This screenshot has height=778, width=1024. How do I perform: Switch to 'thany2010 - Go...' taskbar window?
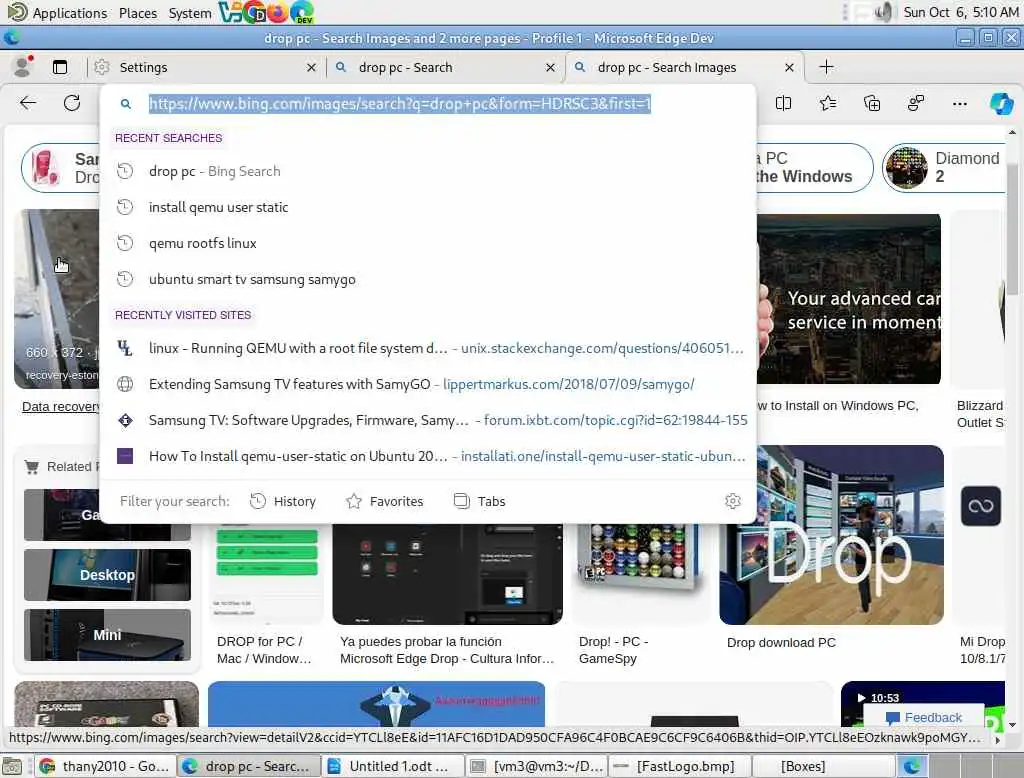(x=106, y=766)
